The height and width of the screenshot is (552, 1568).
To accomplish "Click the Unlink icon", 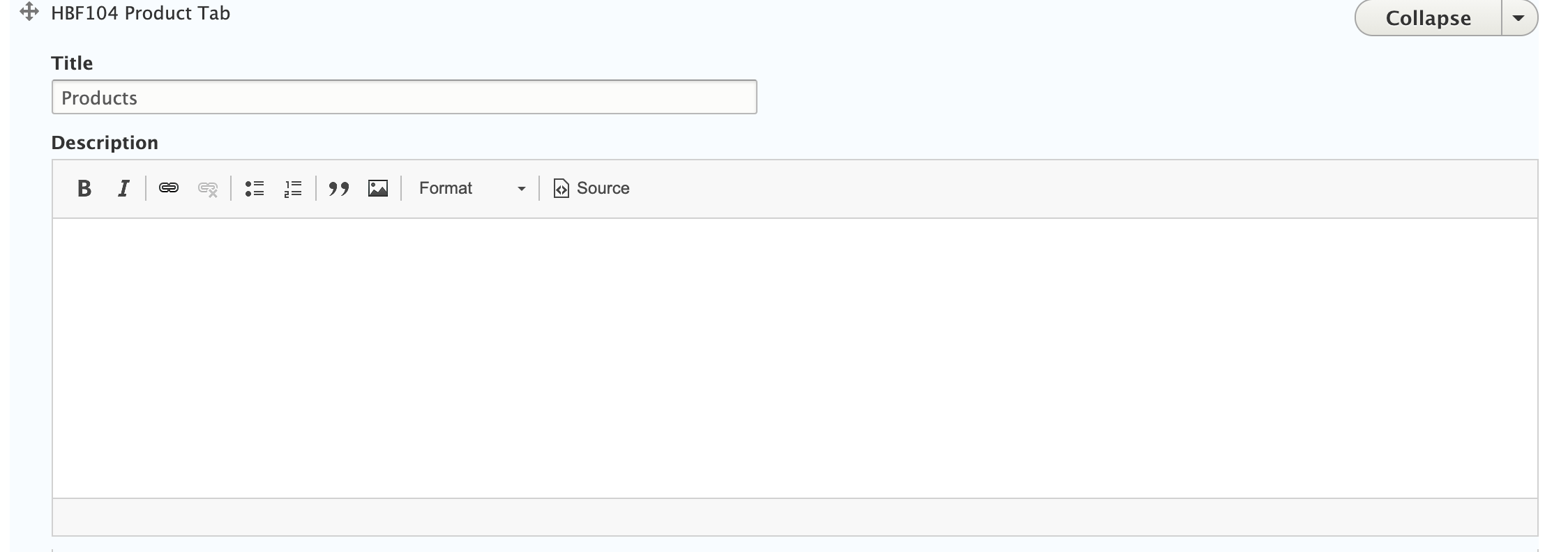I will [208, 189].
